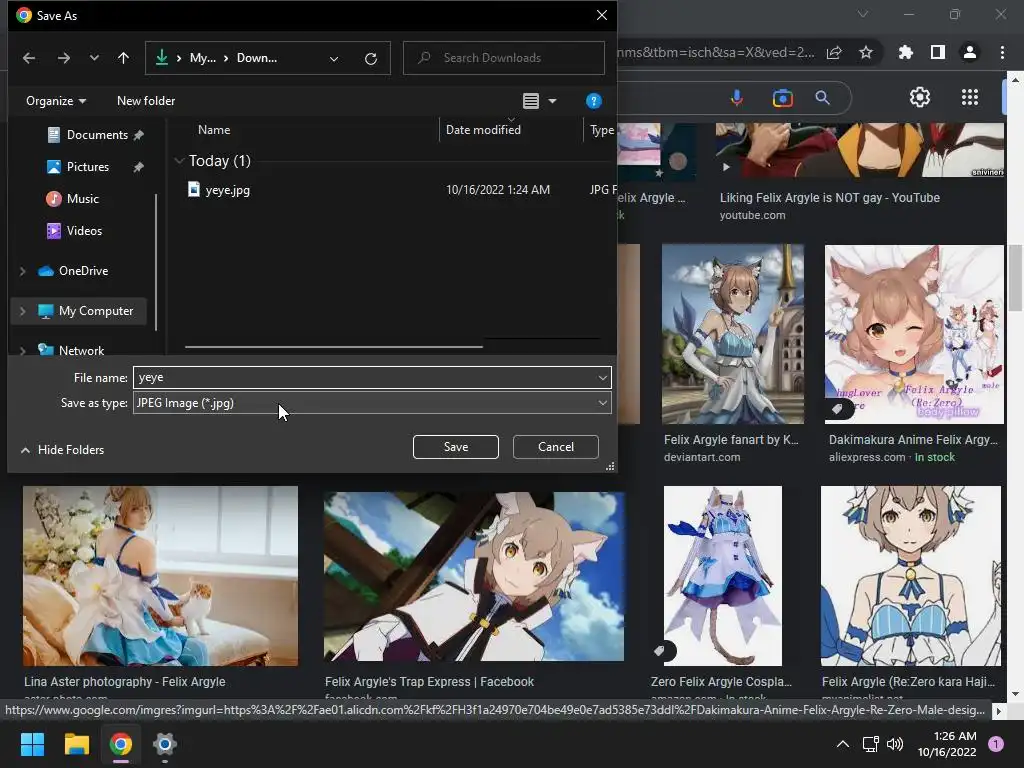
Task: Select Videos in navigation pane
Action: click(x=84, y=231)
